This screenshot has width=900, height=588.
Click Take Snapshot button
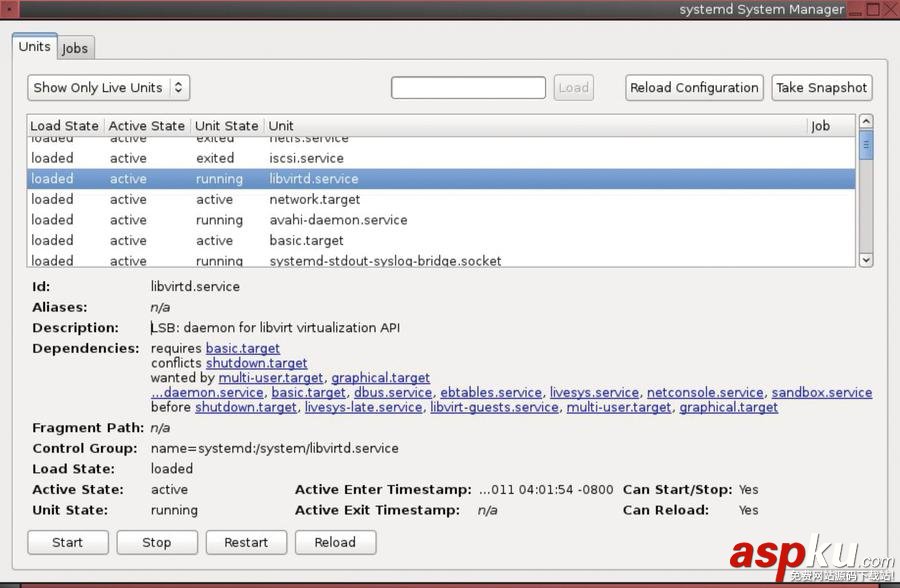(821, 88)
